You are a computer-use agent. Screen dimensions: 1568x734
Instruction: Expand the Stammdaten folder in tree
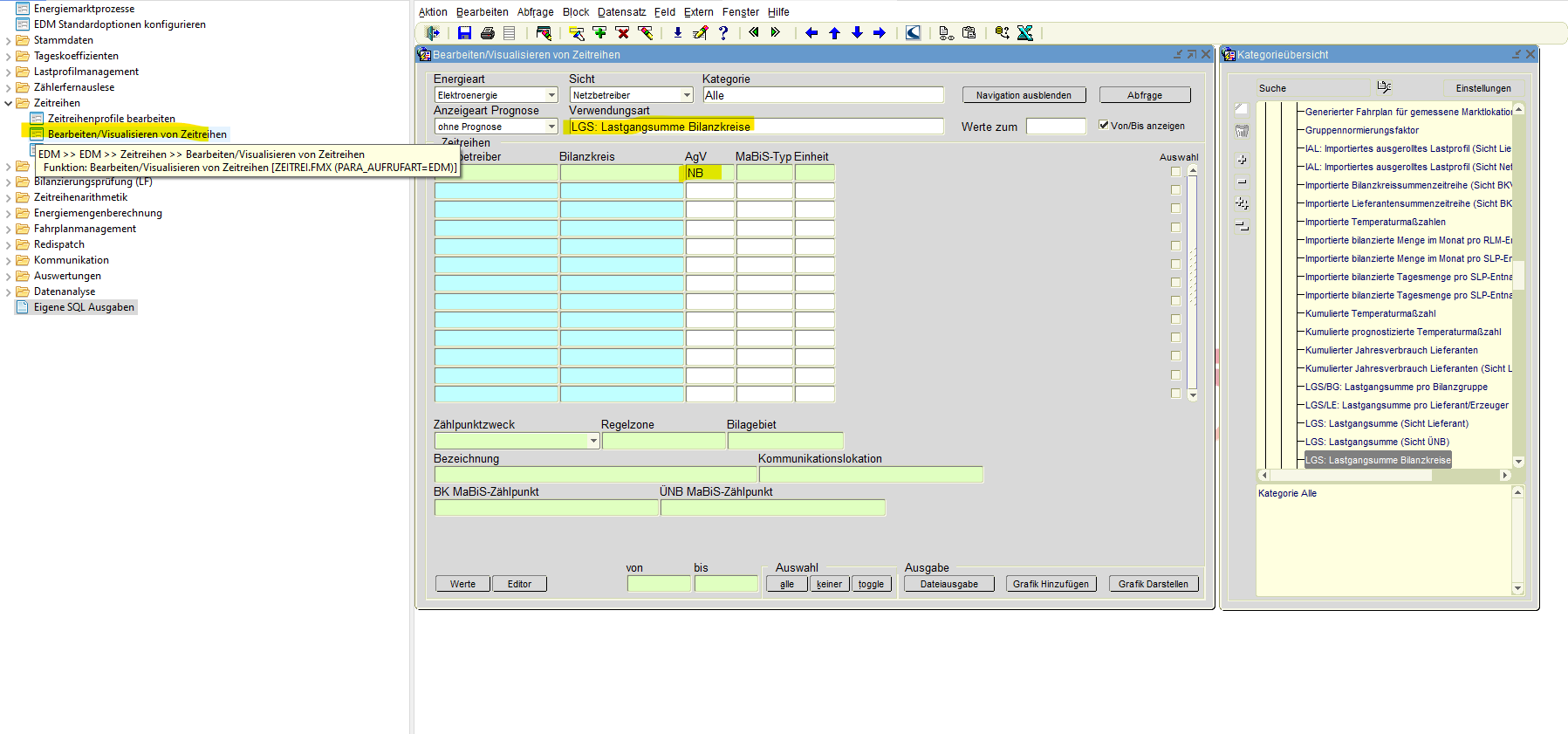(9, 40)
